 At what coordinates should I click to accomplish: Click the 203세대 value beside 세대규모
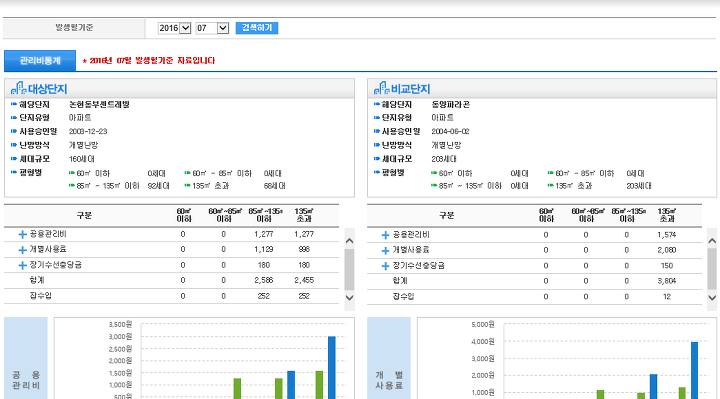(444, 159)
